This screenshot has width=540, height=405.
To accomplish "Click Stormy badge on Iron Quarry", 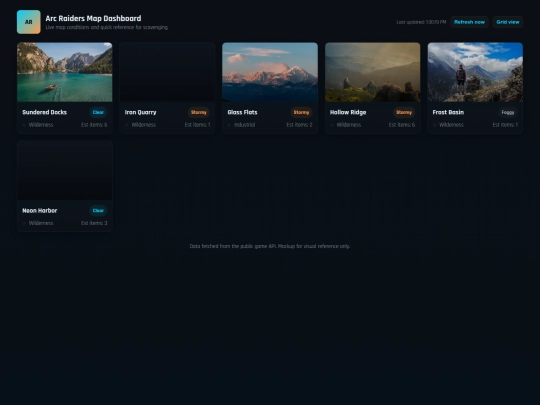I will click(199, 112).
